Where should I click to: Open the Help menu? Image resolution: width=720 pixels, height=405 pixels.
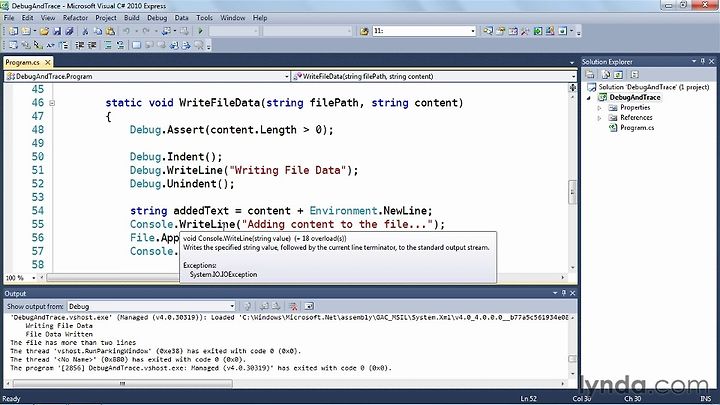(260, 17)
